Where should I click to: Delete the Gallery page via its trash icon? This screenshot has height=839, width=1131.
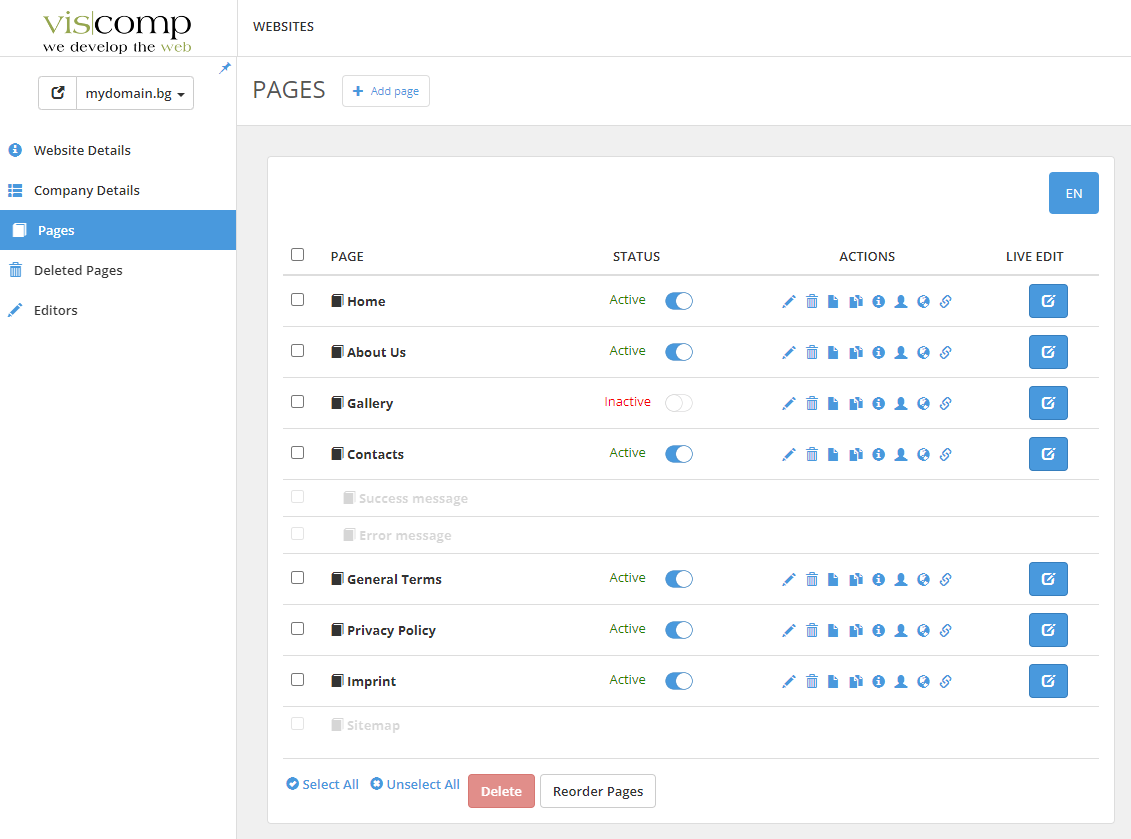coord(811,402)
